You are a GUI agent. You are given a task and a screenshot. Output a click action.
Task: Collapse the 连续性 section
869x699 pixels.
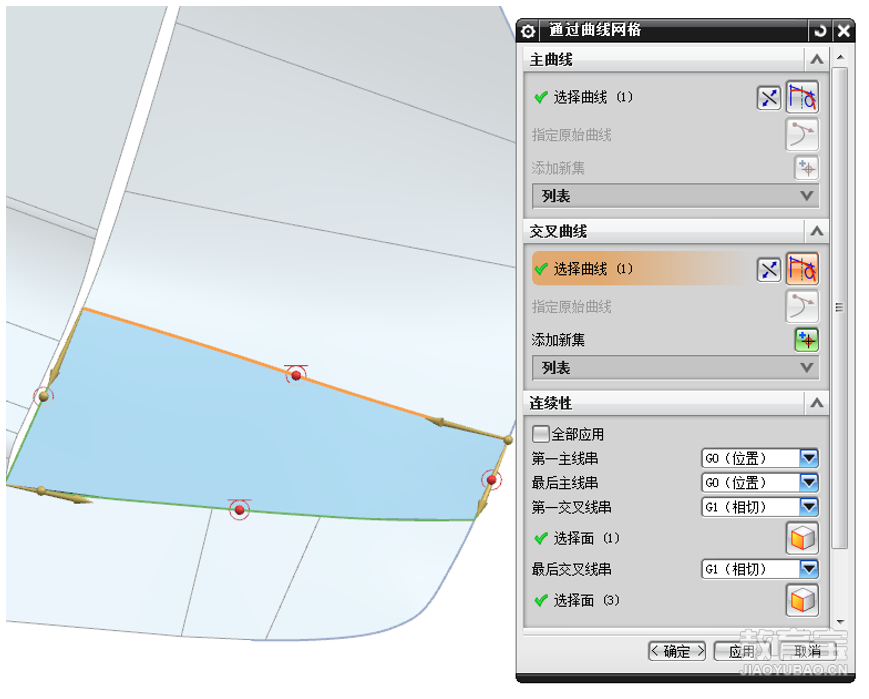(x=816, y=403)
